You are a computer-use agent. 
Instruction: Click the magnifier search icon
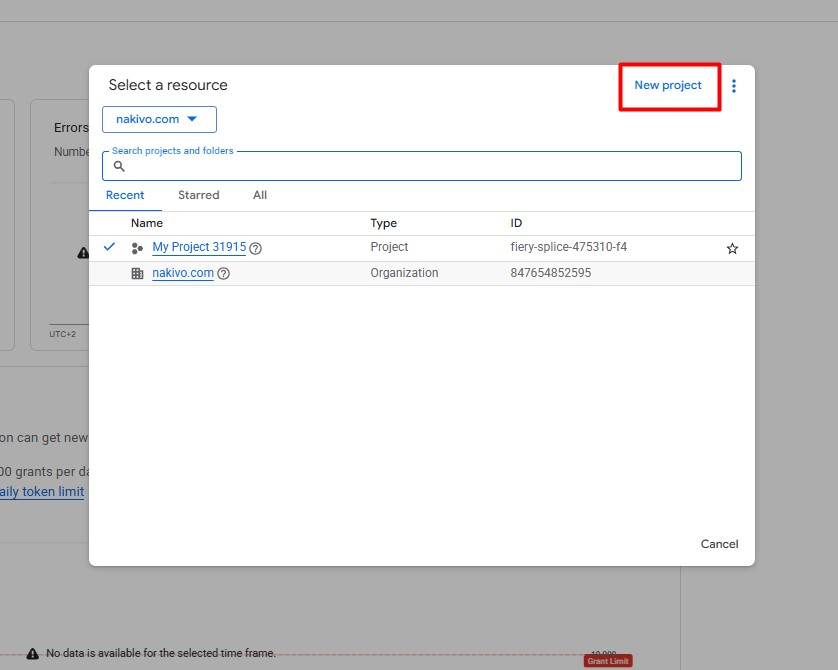point(120,167)
